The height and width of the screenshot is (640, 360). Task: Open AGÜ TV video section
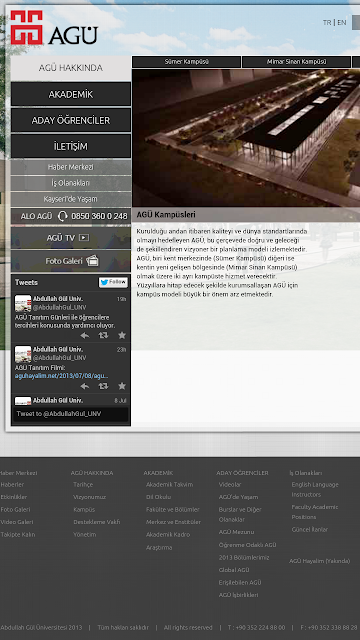(x=71, y=238)
